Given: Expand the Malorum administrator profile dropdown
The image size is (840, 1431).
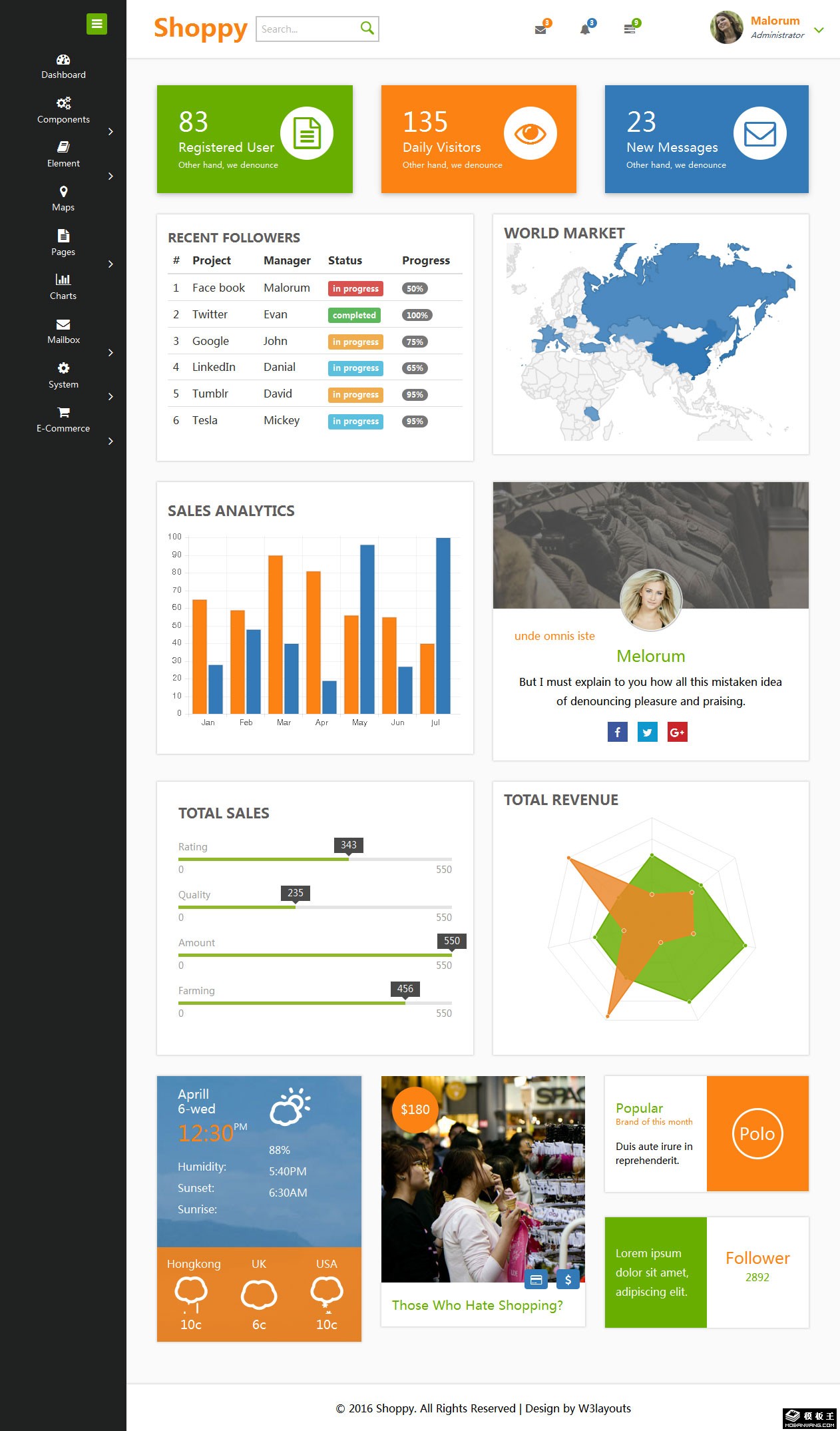Looking at the screenshot, I should (x=819, y=30).
